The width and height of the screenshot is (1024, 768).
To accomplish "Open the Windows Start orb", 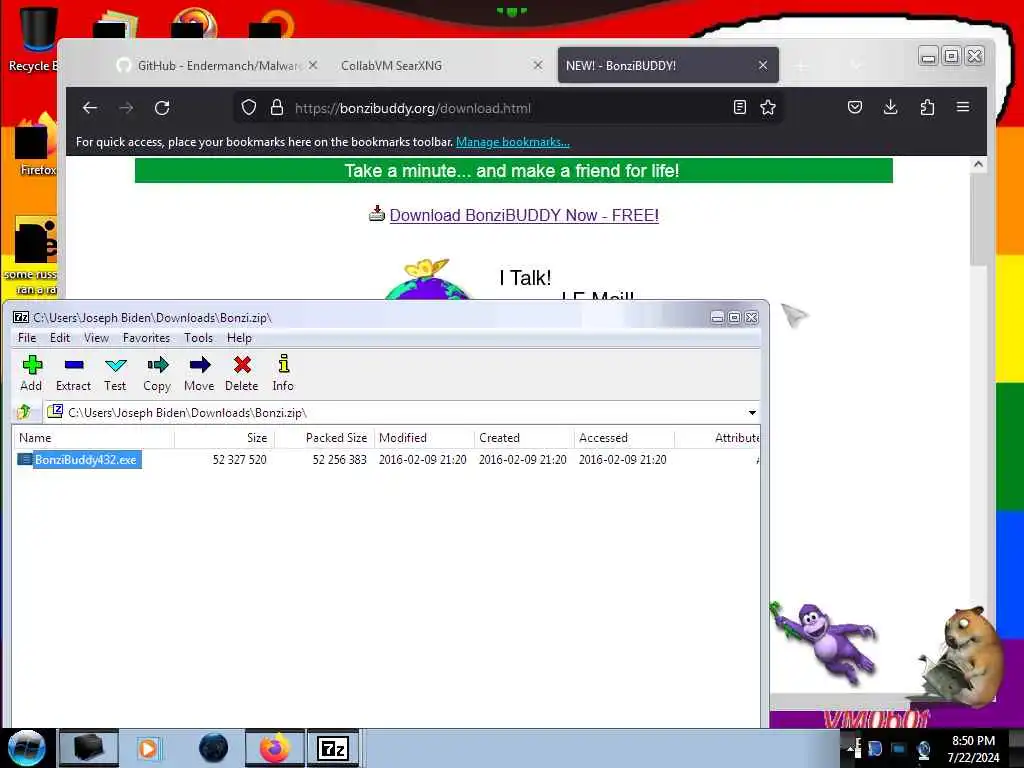I will (x=26, y=748).
